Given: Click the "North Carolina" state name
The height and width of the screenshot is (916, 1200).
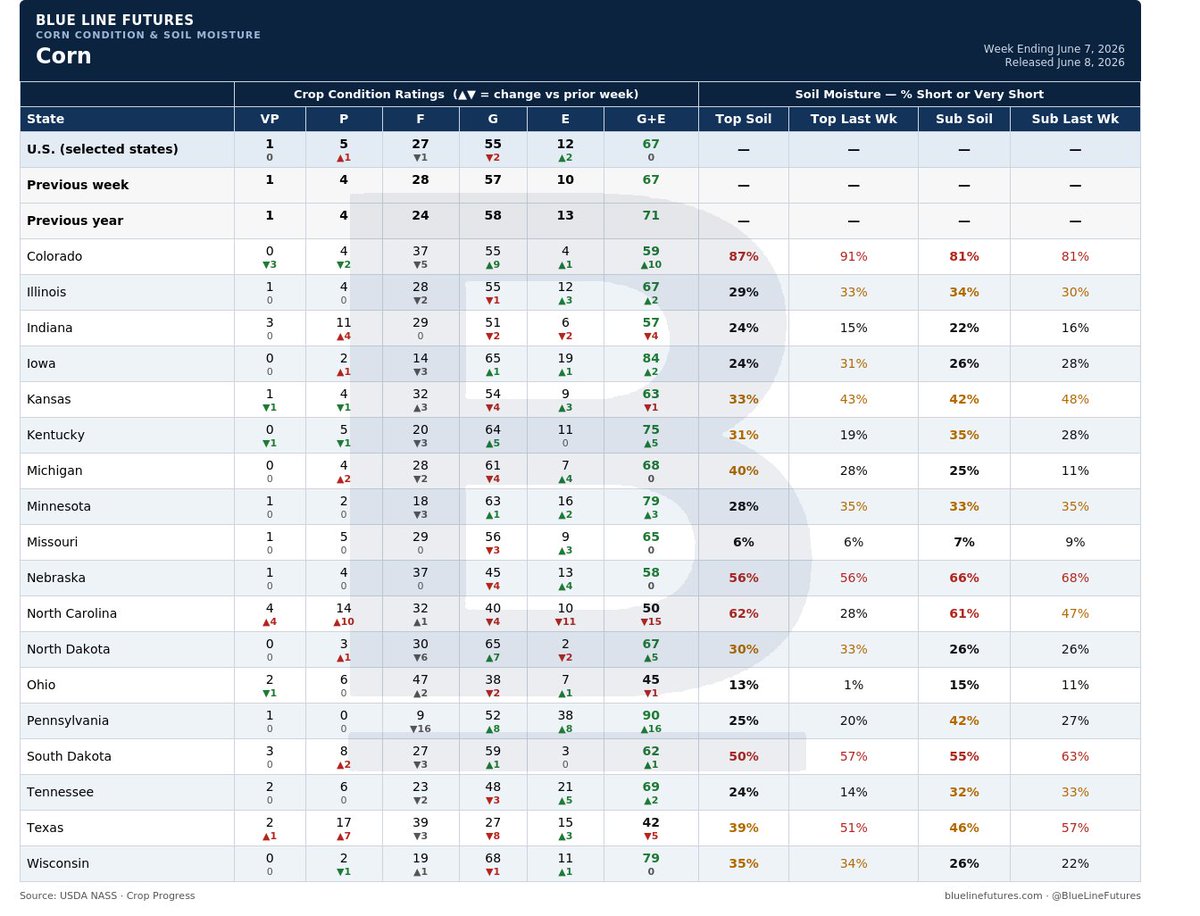Looking at the screenshot, I should (72, 613).
